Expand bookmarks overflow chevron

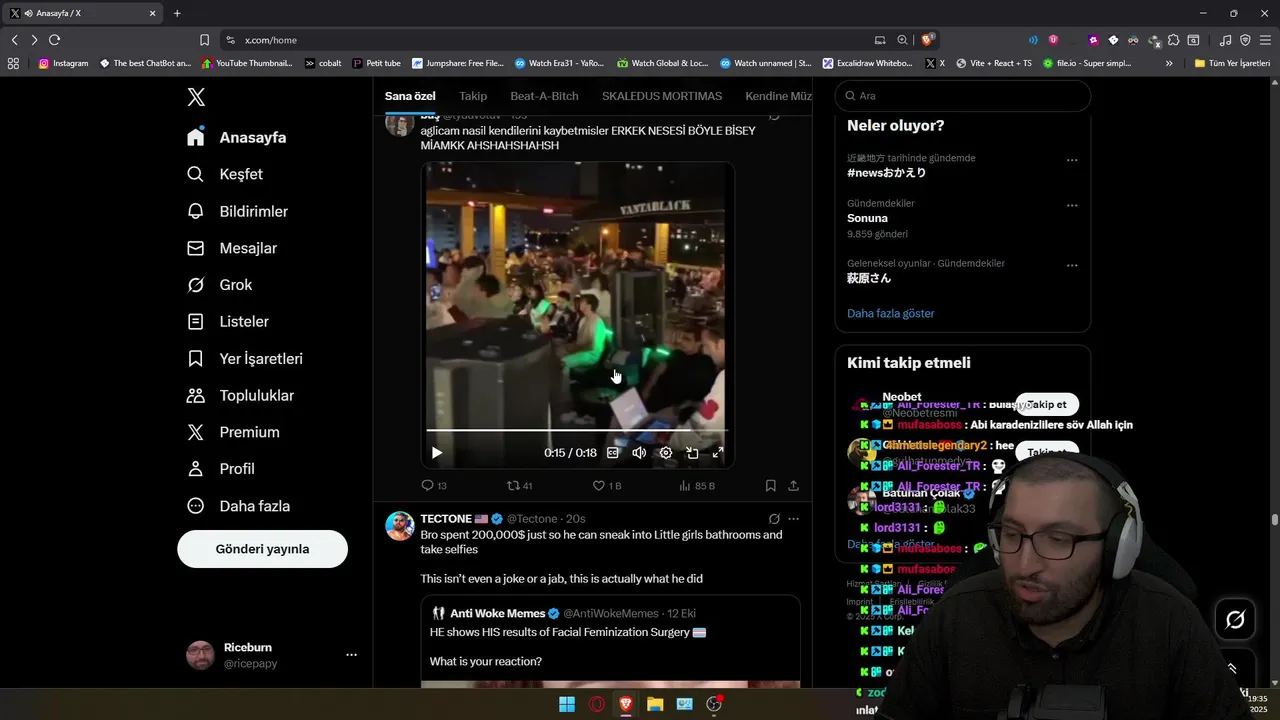click(1169, 63)
